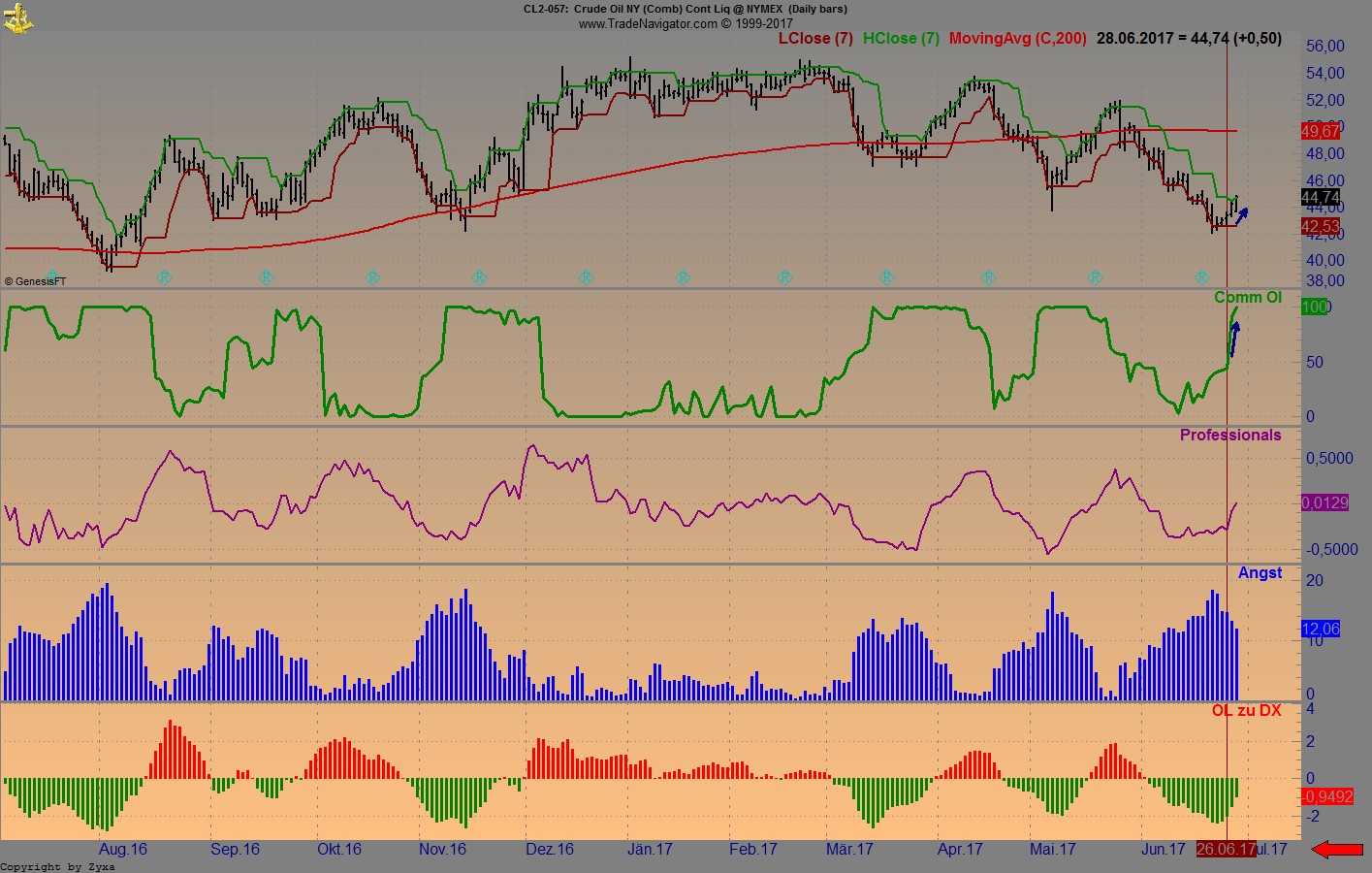Viewport: 1372px width, 873px height.
Task: Click the rollover symbol beneath Aug.16
Action: pyautogui.click(x=165, y=277)
